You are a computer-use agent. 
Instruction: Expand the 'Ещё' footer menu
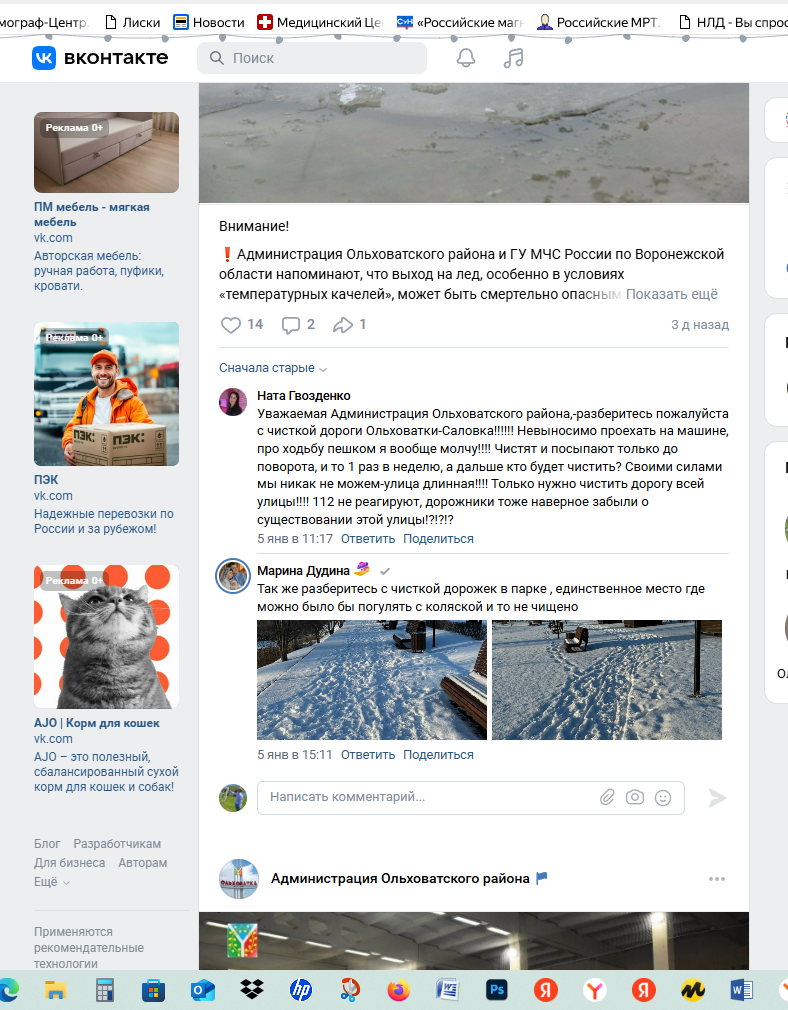[52, 882]
